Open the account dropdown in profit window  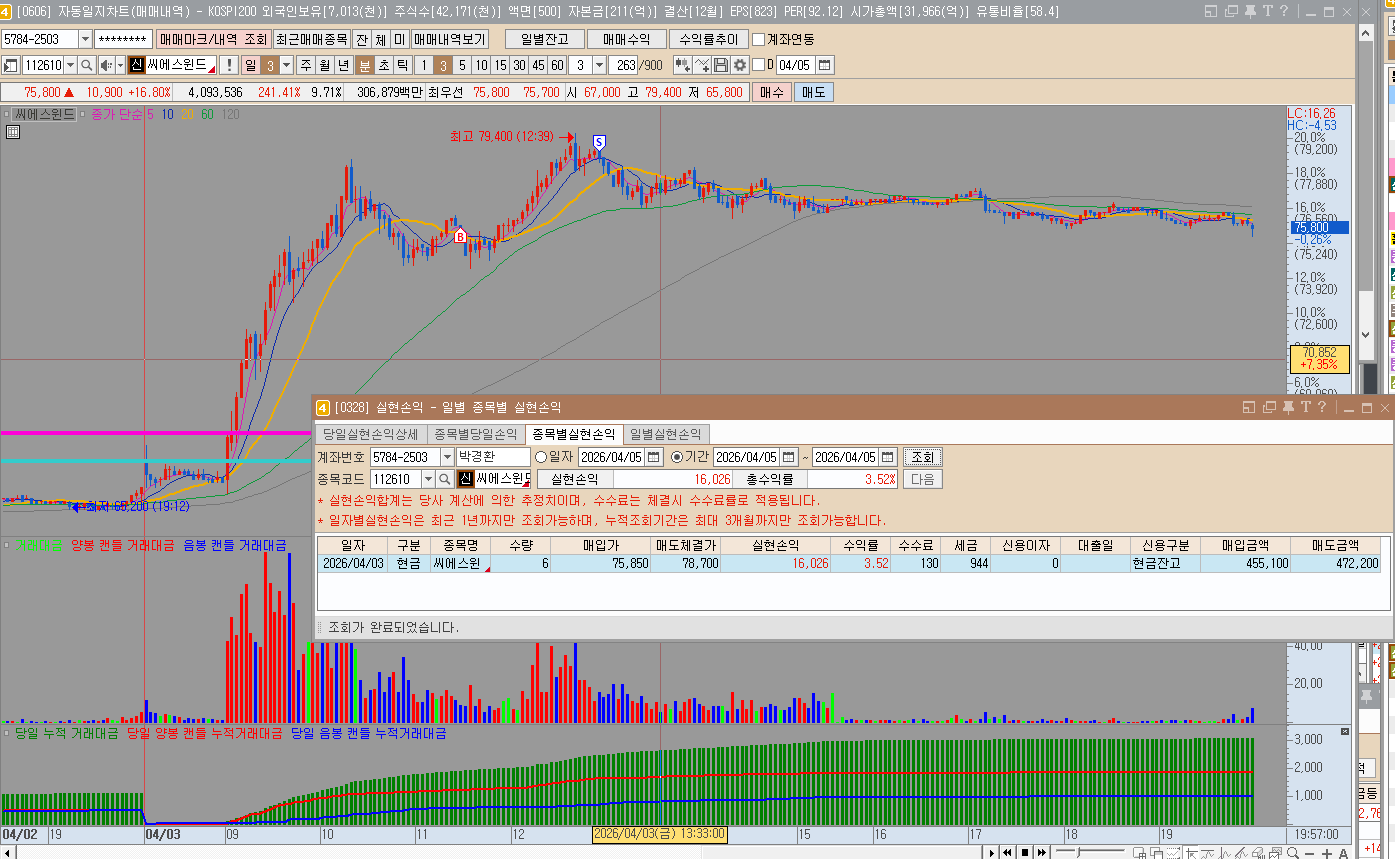point(447,457)
